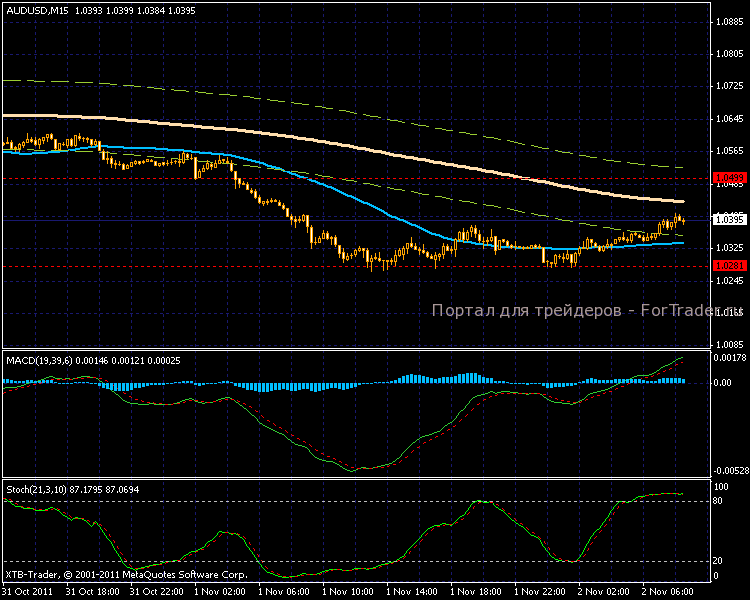The image size is (750, 600).
Task: Click the MACD -0.00528 scale value
Action: coord(729,470)
